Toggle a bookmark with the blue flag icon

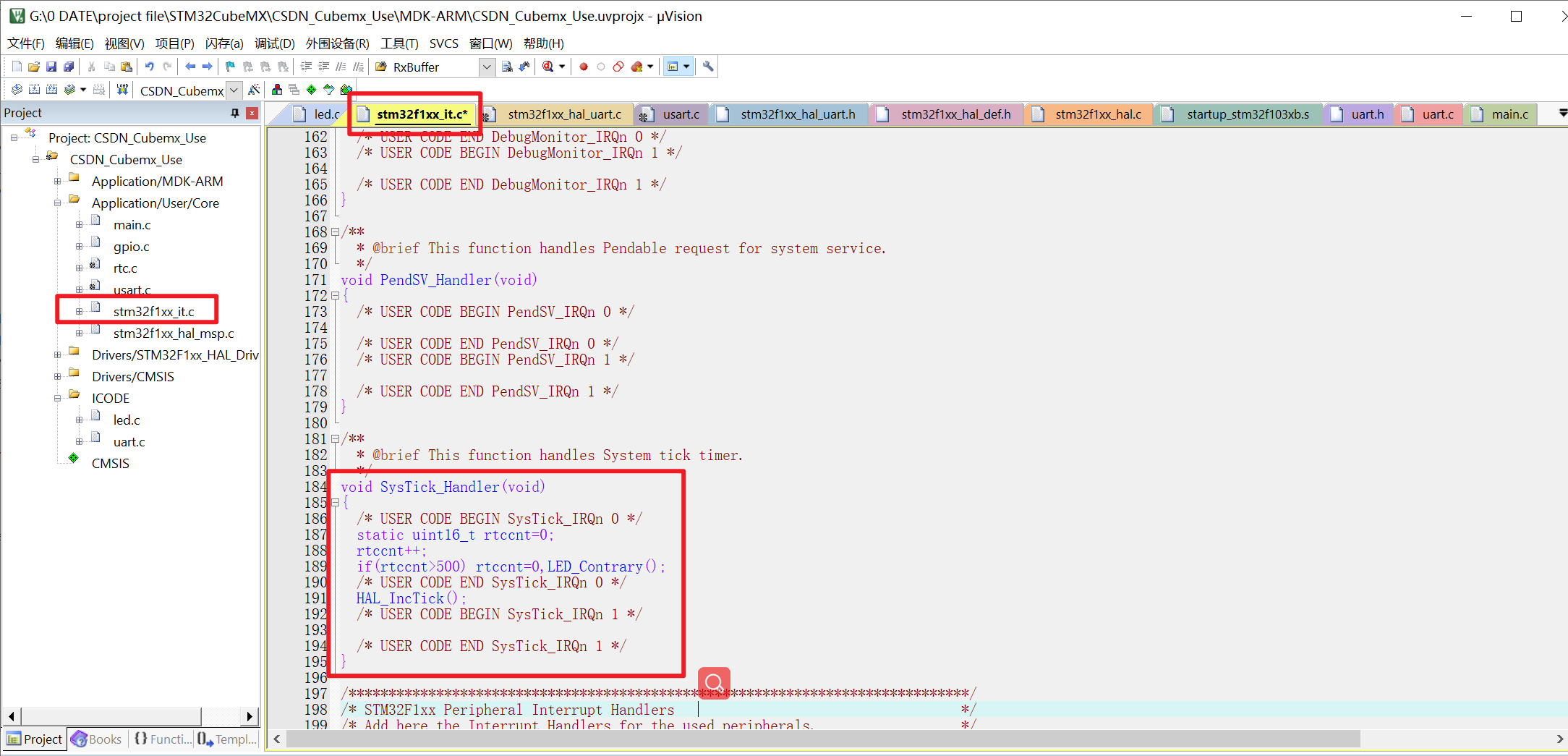pos(230,67)
